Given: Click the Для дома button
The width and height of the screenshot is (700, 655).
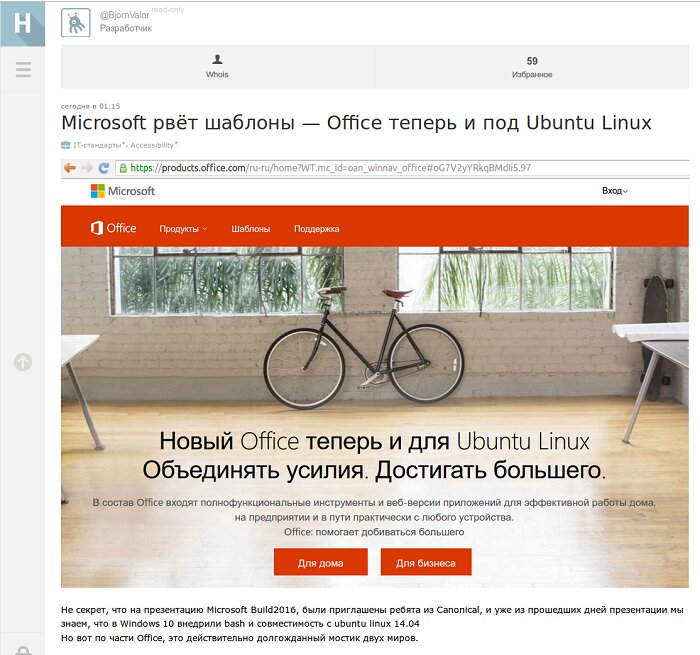Looking at the screenshot, I should [321, 562].
